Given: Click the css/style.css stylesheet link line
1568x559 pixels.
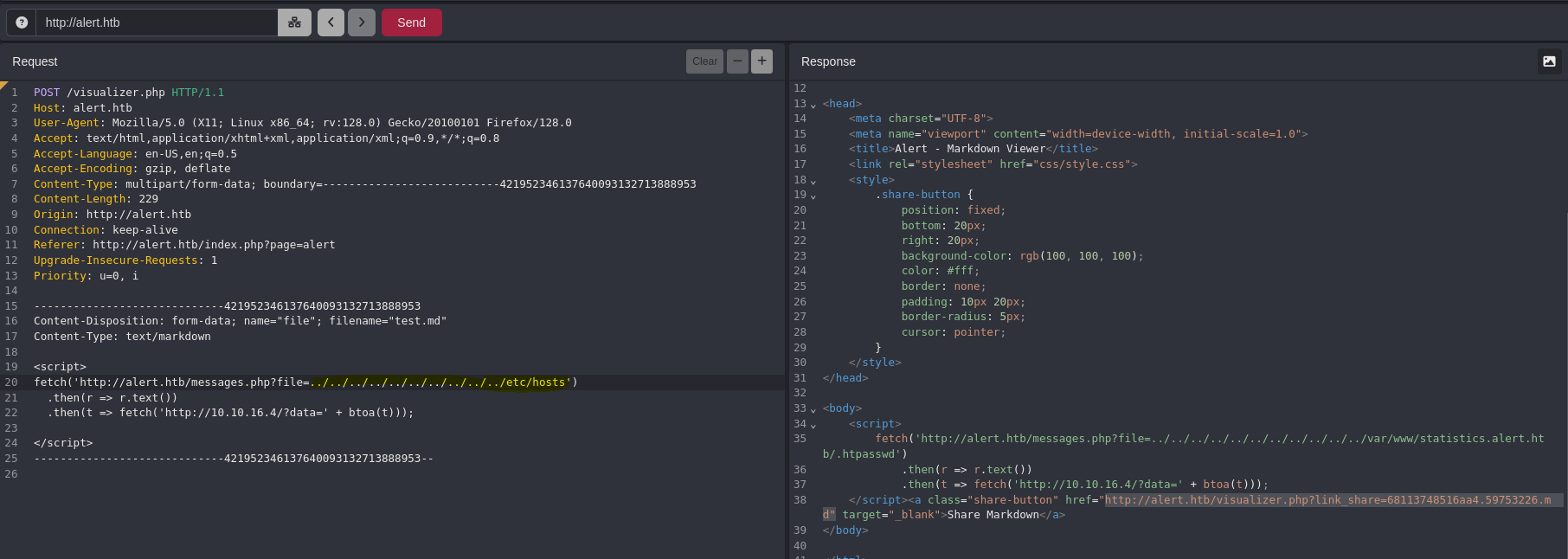Looking at the screenshot, I should (993, 164).
